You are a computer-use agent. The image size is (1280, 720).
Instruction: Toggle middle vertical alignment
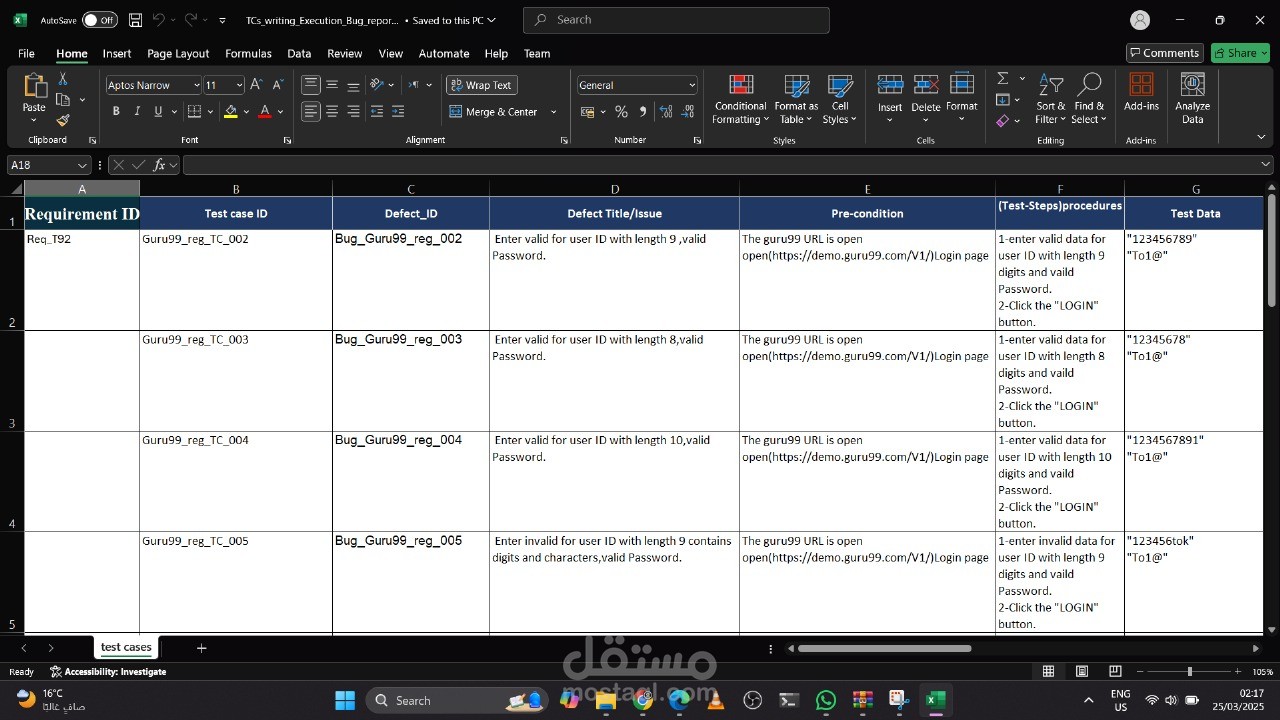(332, 85)
